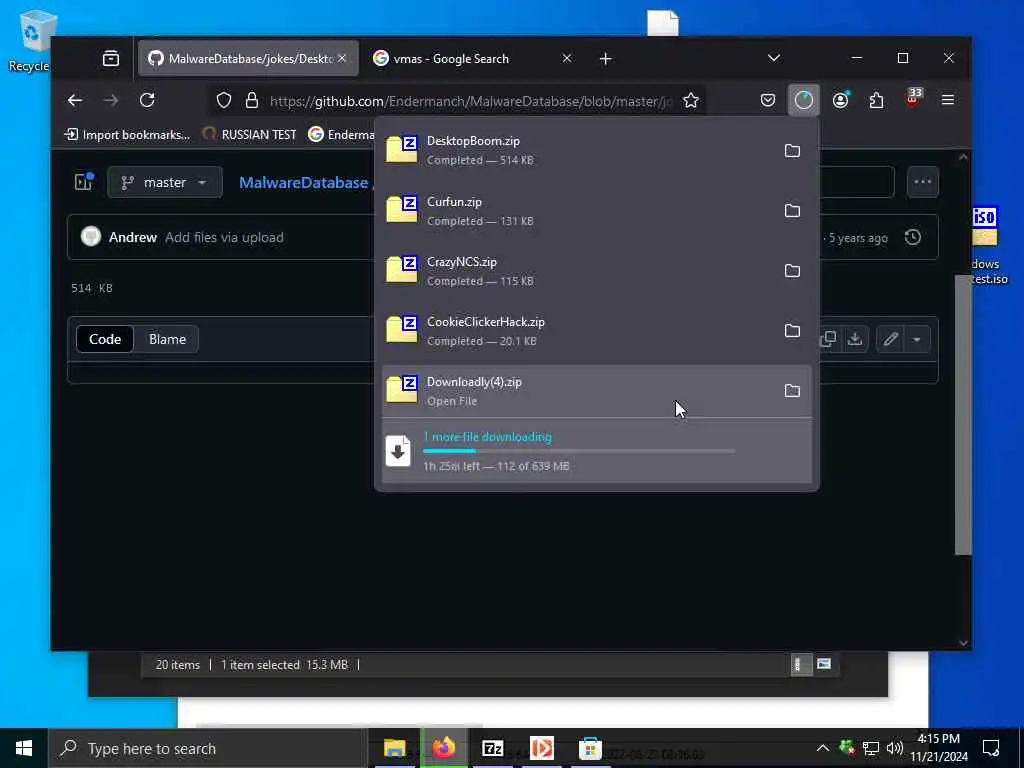Open File Explorer from taskbar
The height and width of the screenshot is (768, 1024).
(x=394, y=748)
